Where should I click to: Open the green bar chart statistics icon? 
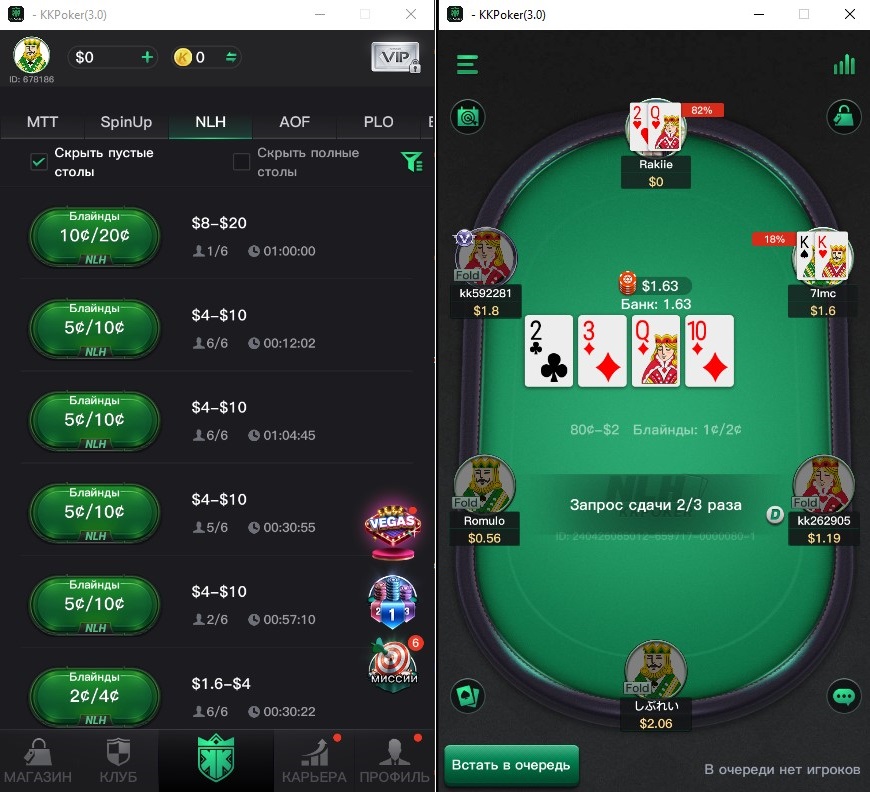click(844, 64)
